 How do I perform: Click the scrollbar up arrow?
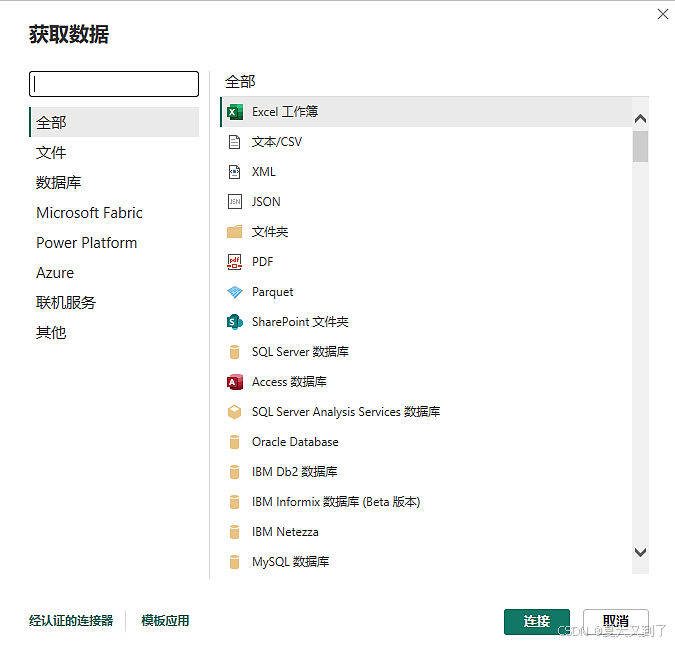click(x=640, y=118)
